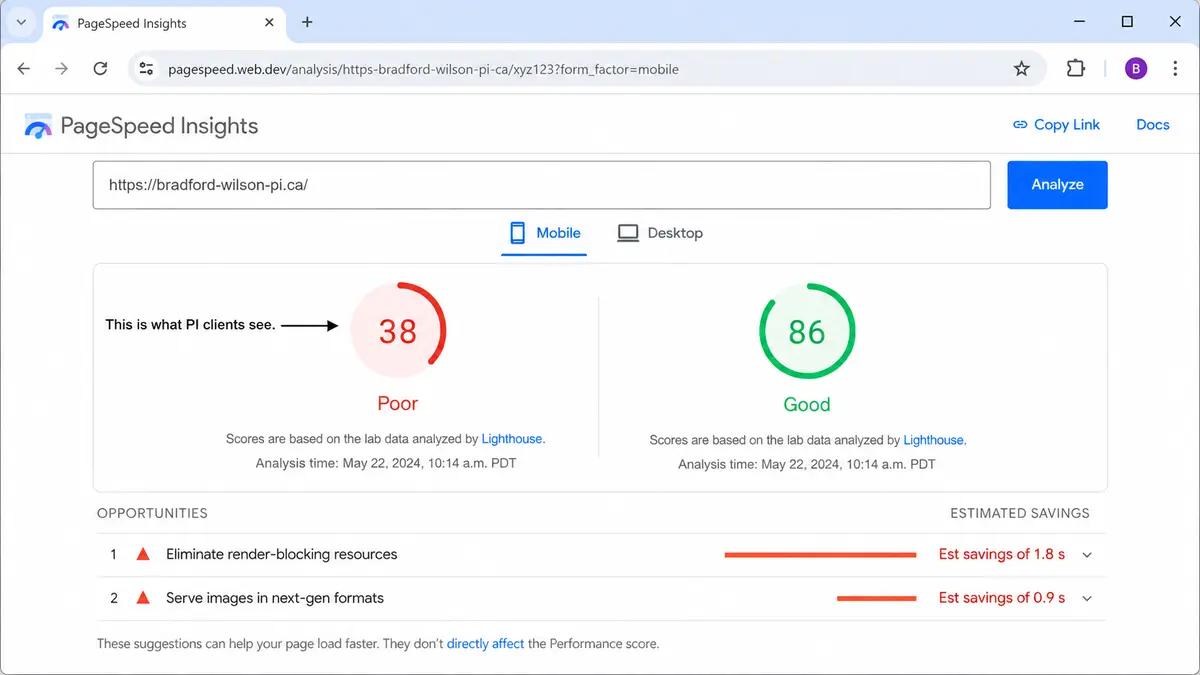Click the 1.8 s savings bar
This screenshot has width=1200, height=675.
(820, 555)
